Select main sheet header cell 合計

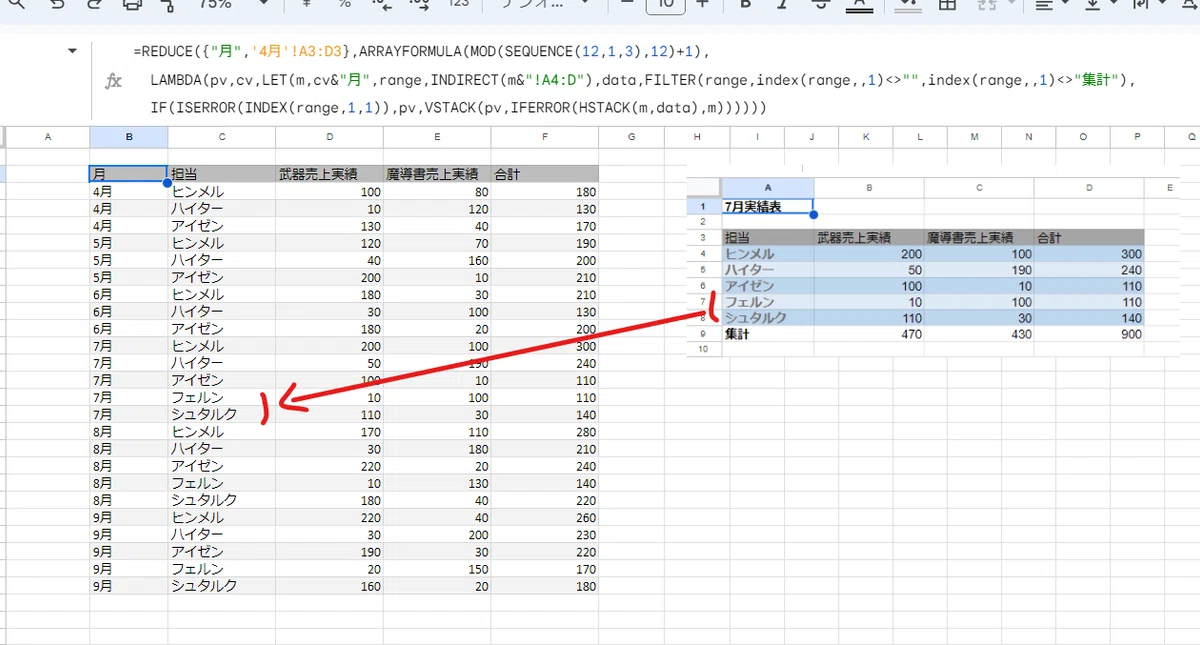[x=545, y=174]
